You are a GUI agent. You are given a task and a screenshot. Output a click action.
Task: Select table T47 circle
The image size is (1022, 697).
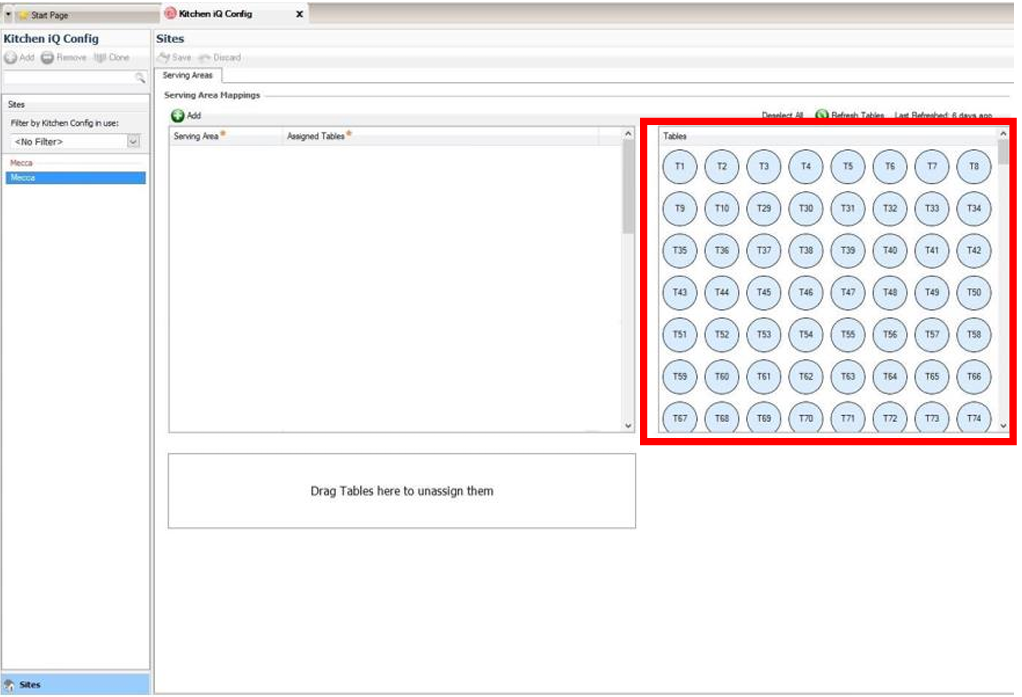pyautogui.click(x=848, y=292)
